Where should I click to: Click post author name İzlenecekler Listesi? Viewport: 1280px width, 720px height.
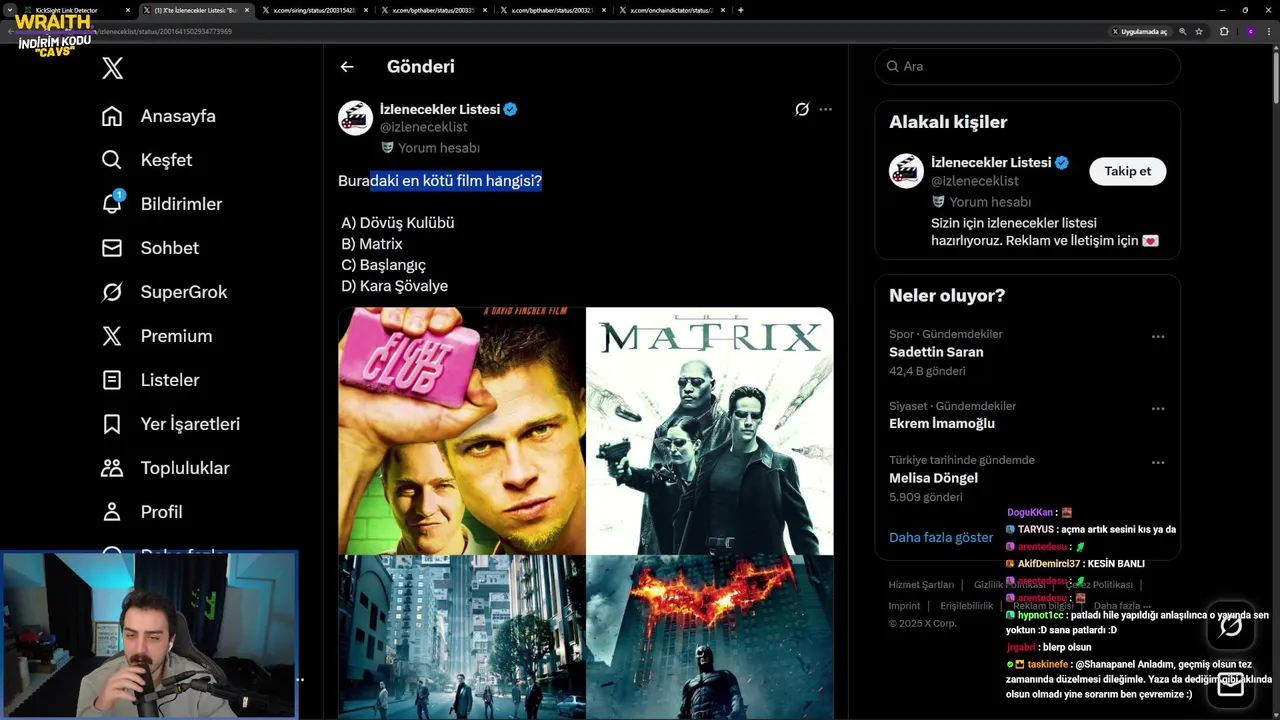click(440, 109)
